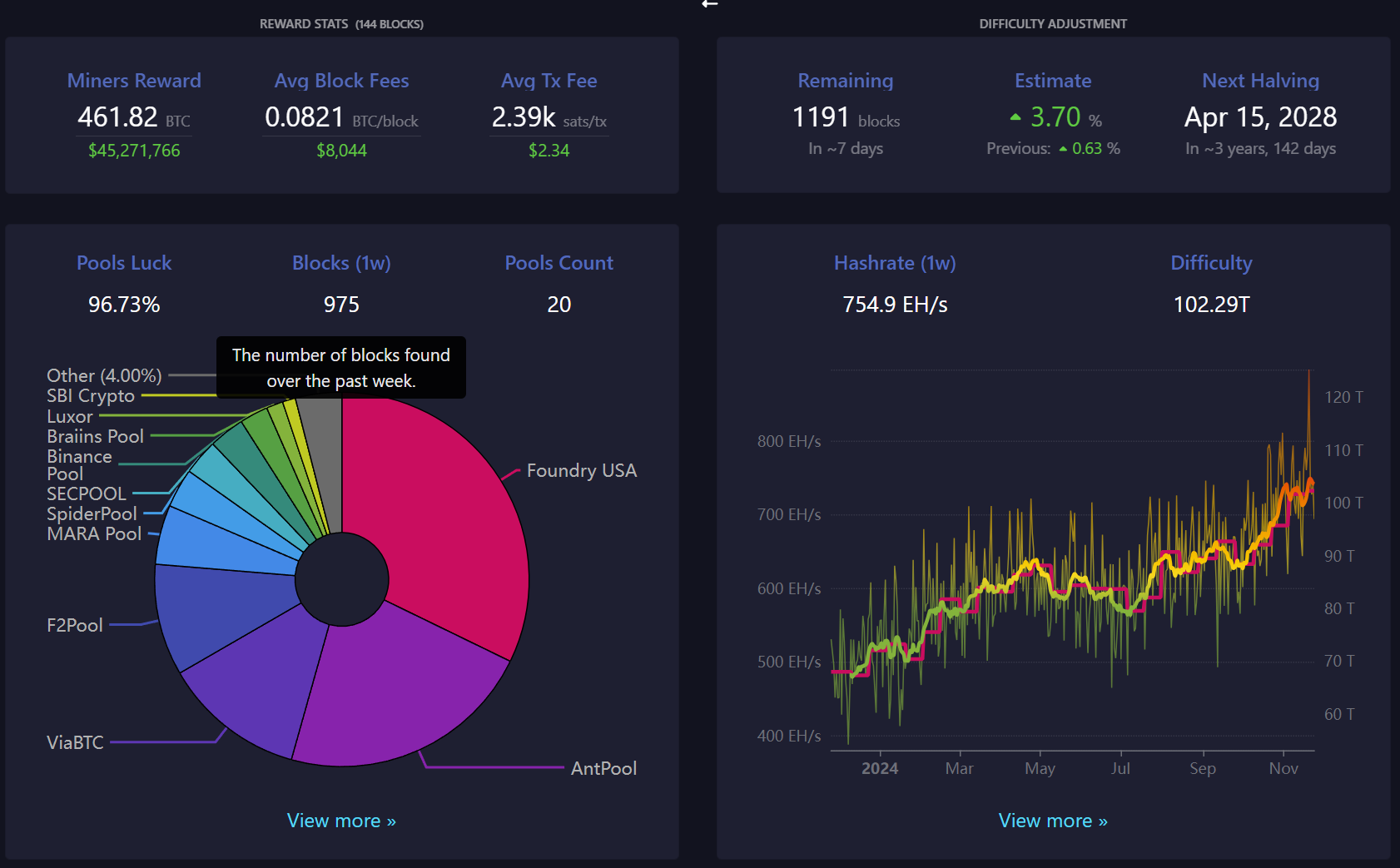Click the Hashrate (1w) heading
Image resolution: width=1400 pixels, height=868 pixels.
(895, 263)
